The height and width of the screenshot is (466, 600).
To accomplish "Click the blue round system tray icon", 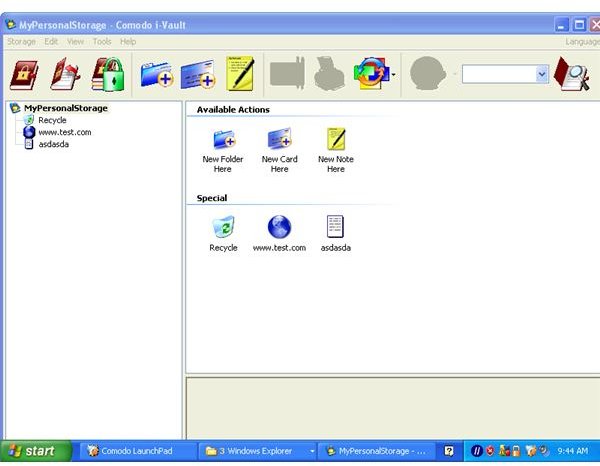I will pyautogui.click(x=476, y=451).
